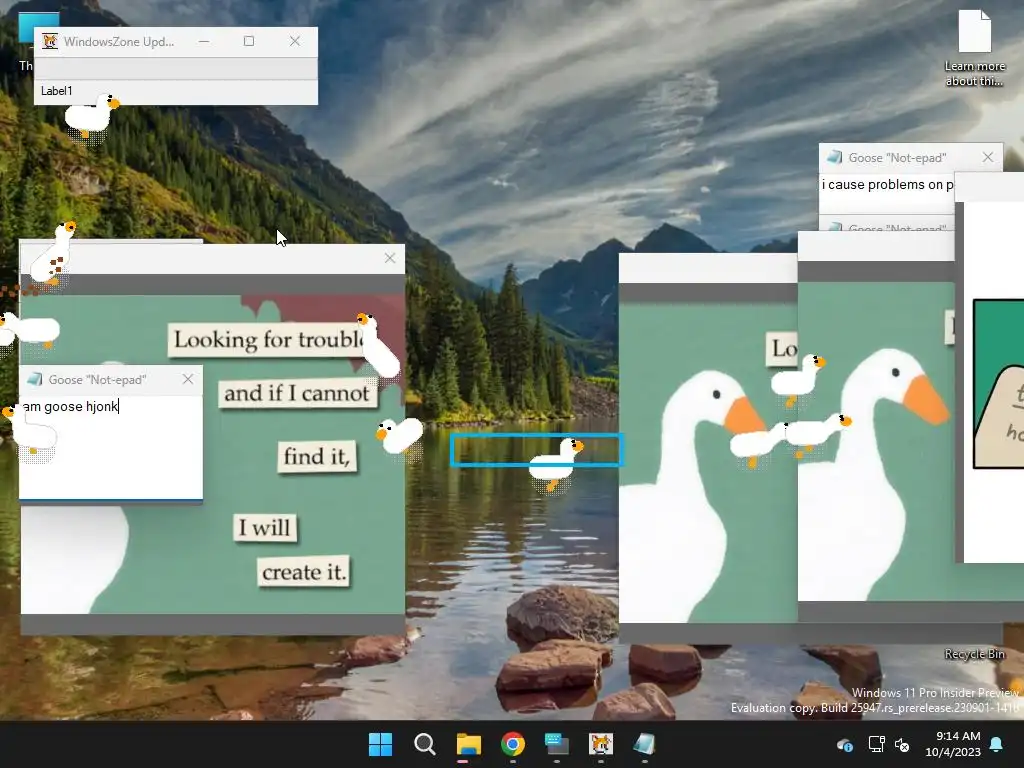Screen dimensions: 1024x768
Task: Click the notepad icon in 'am goose hjonk' window
Action: 35,379
